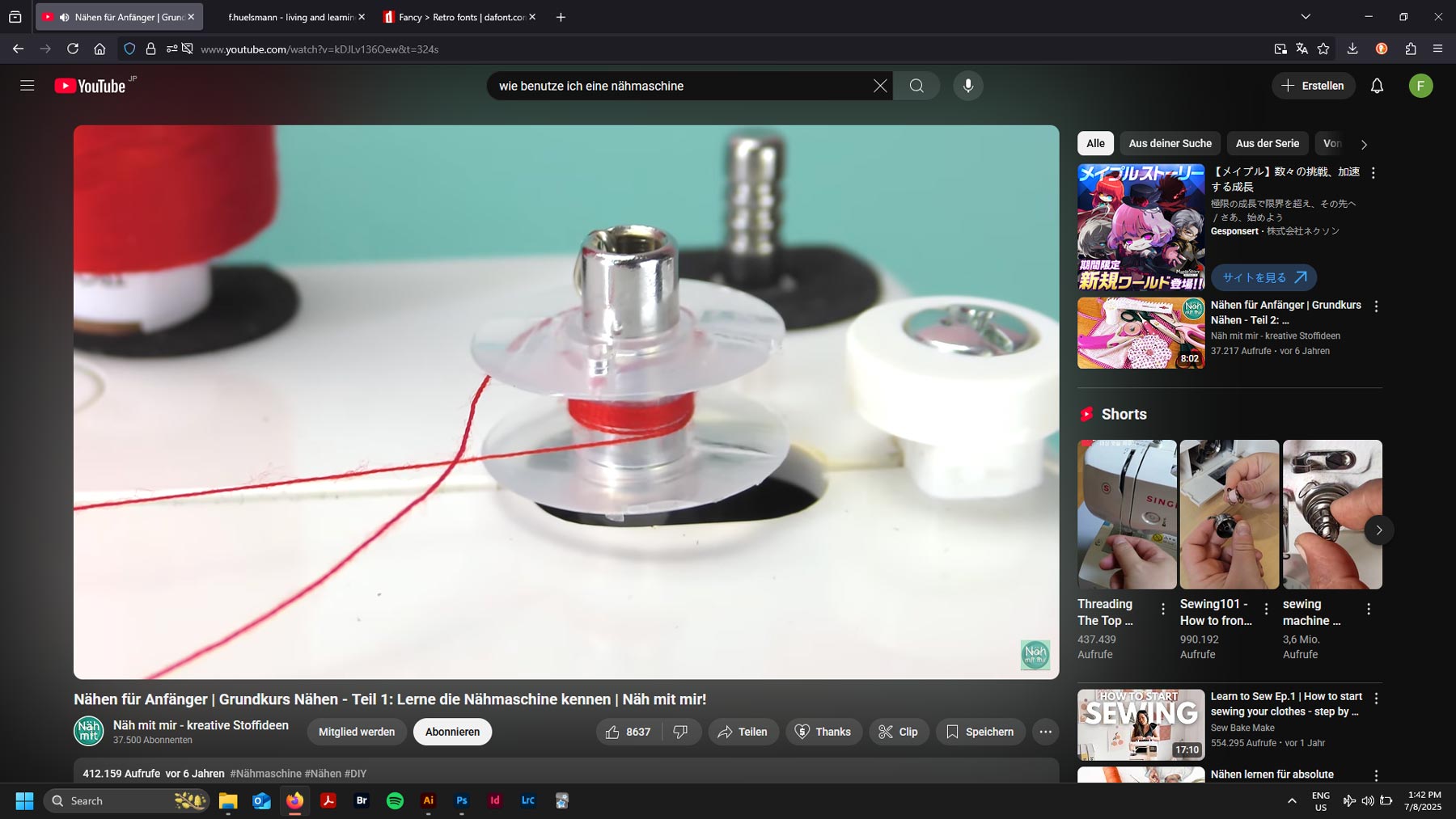The height and width of the screenshot is (819, 1456).
Task: Dislike the video with thumbs down
Action: click(x=681, y=732)
